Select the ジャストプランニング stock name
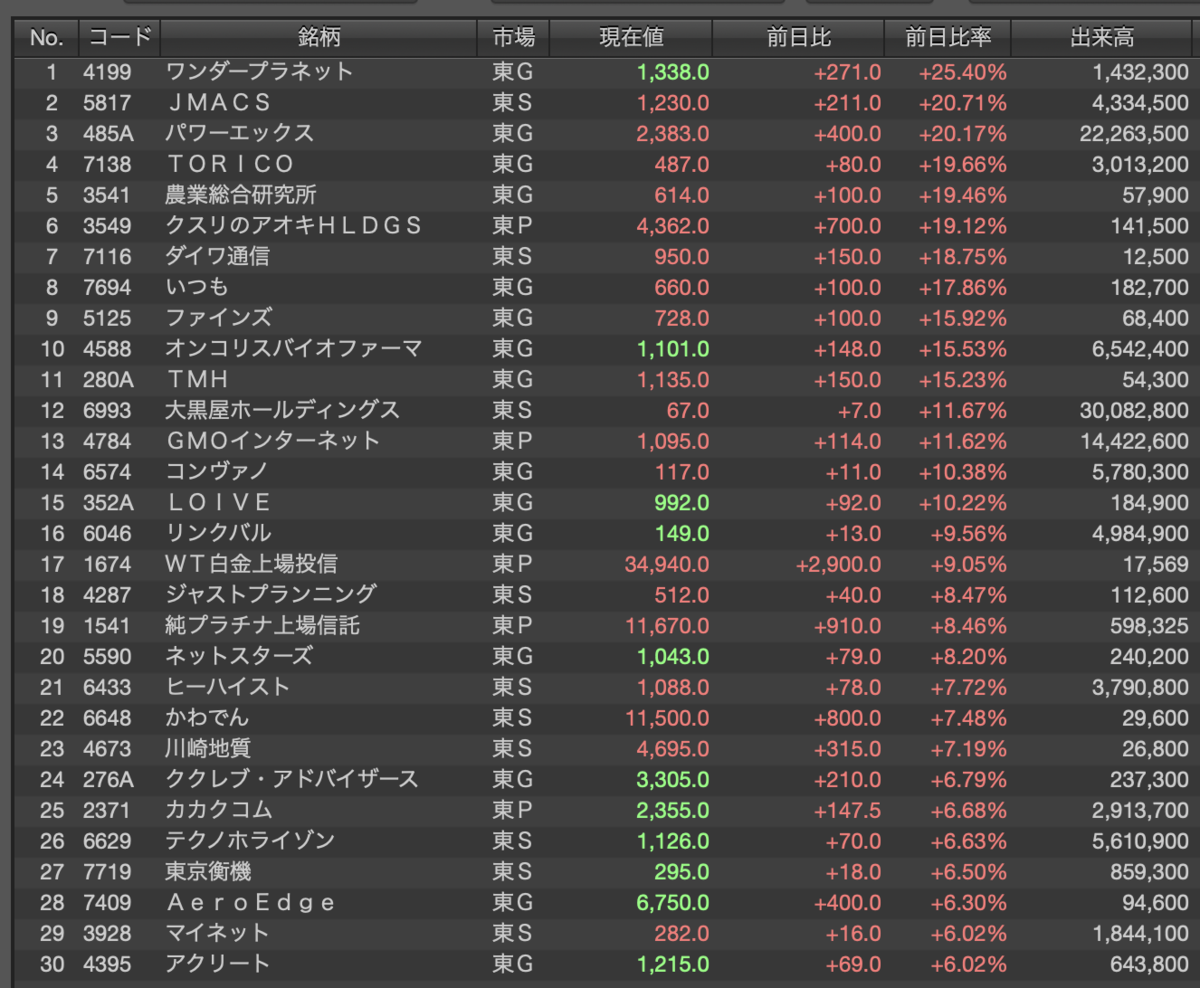 pyautogui.click(x=271, y=594)
